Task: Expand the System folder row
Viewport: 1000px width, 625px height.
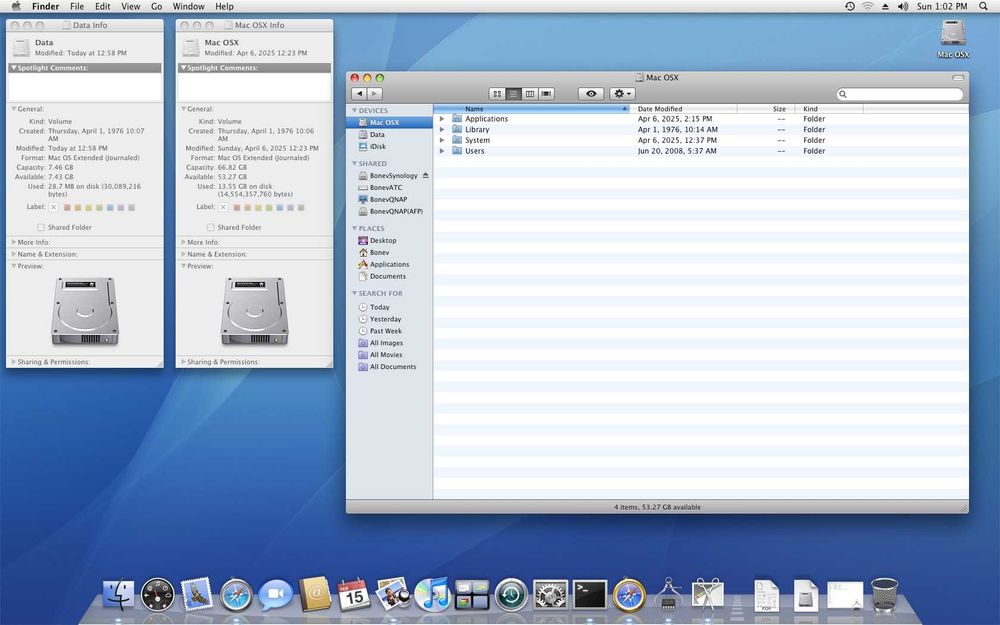Action: click(441, 140)
